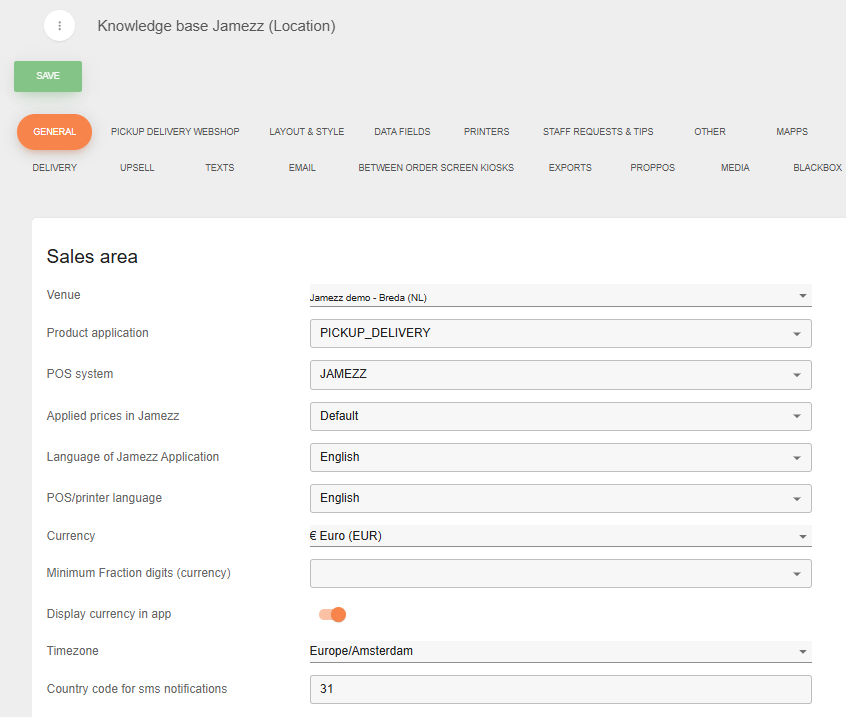Viewport: 846px width, 717px height.
Task: Go to the Printers tab
Action: 486,132
